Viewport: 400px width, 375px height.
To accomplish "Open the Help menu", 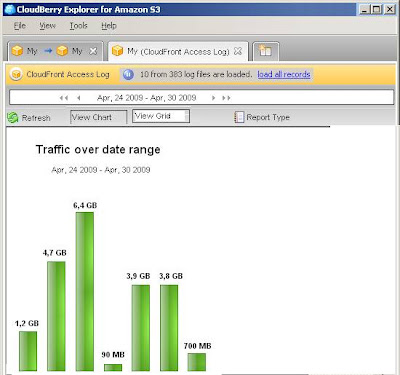I will [109, 26].
